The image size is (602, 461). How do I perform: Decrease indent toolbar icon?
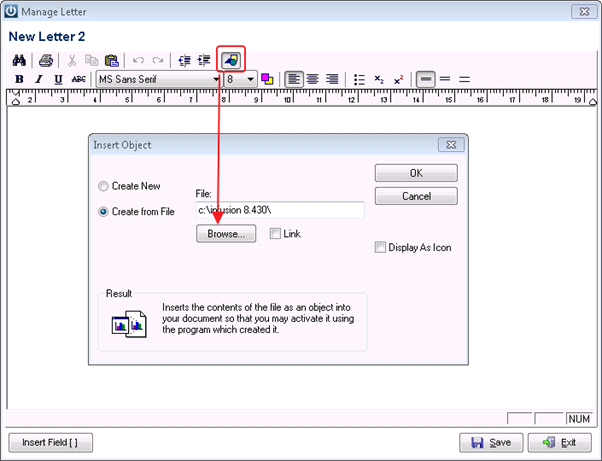coord(185,60)
